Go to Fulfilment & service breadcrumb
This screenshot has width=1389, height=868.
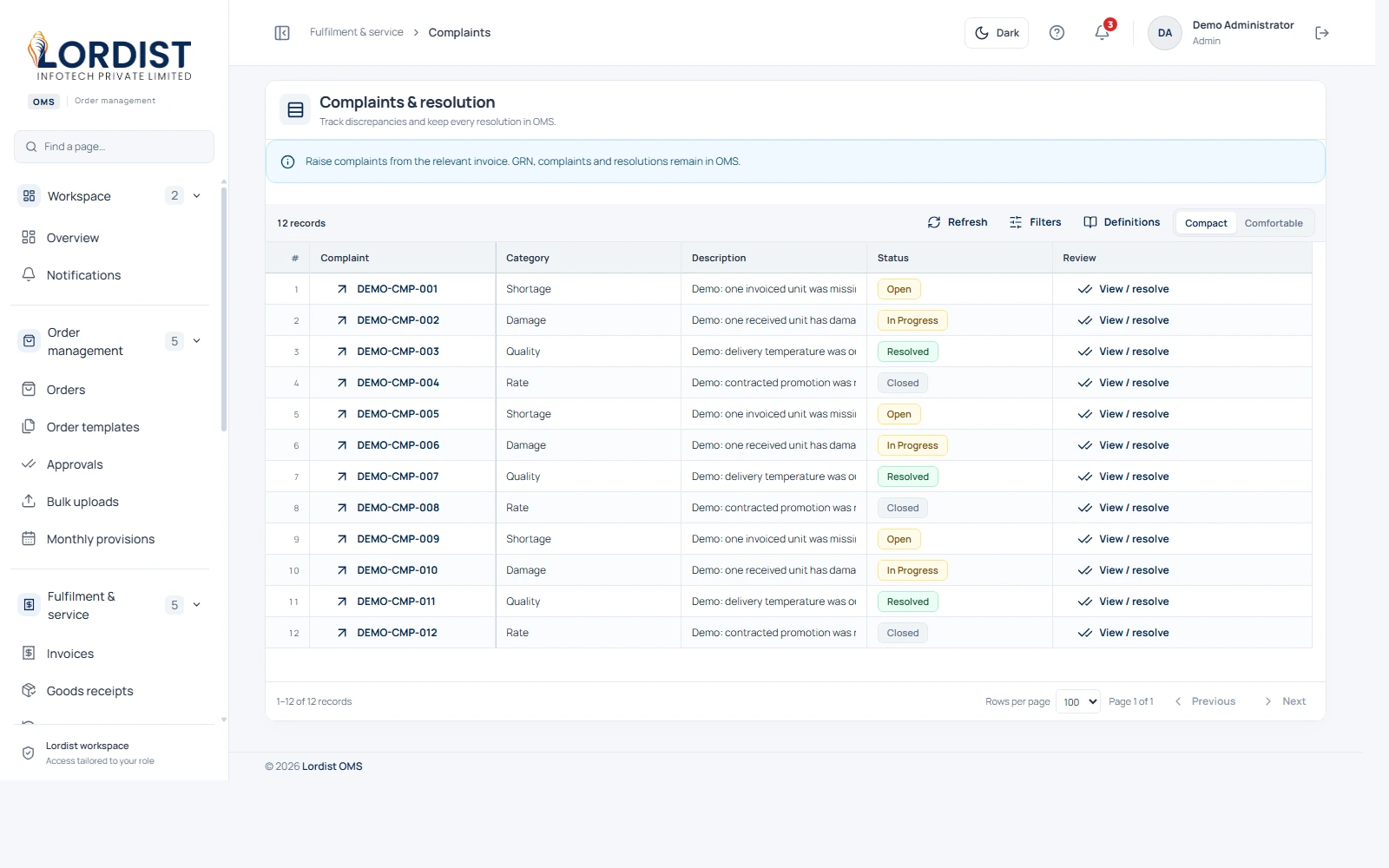tap(357, 32)
